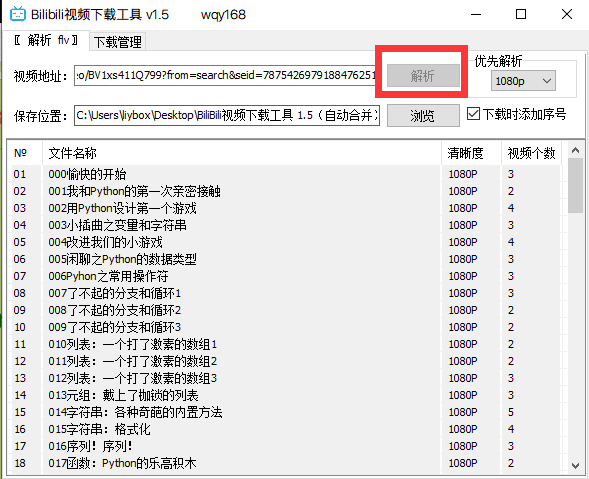Image resolution: width=589 pixels, height=479 pixels.
Task: Click number 07 in the № column
Action: coord(20,276)
